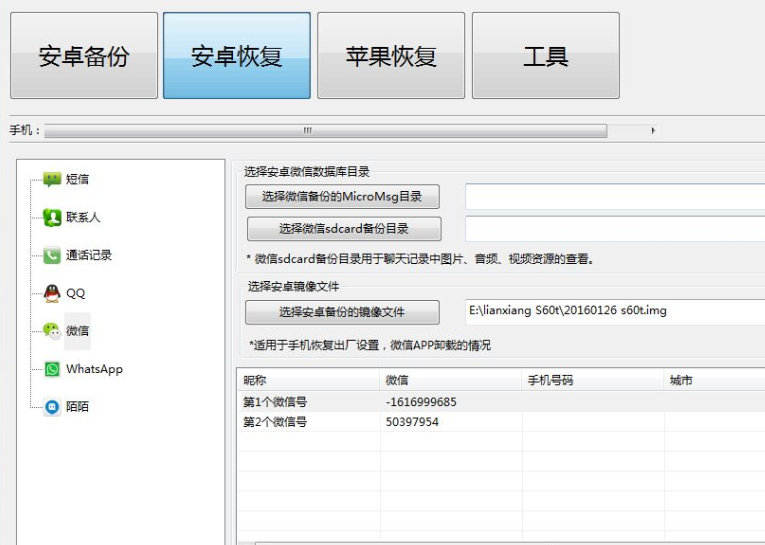Click the value 50397954
This screenshot has width=765, height=545.
412,422
